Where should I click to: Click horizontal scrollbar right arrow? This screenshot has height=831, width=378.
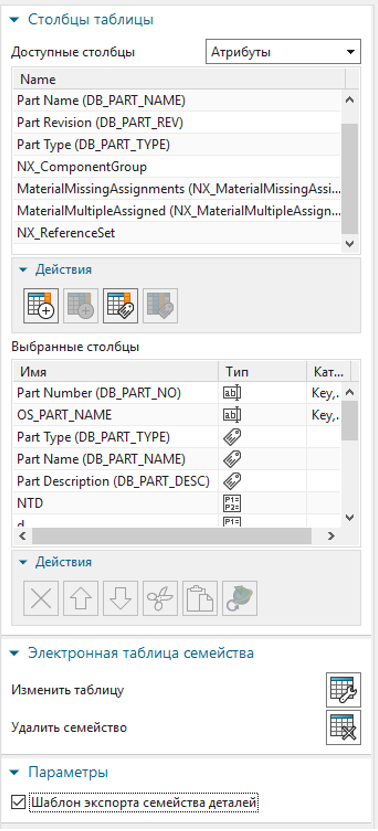[331, 536]
